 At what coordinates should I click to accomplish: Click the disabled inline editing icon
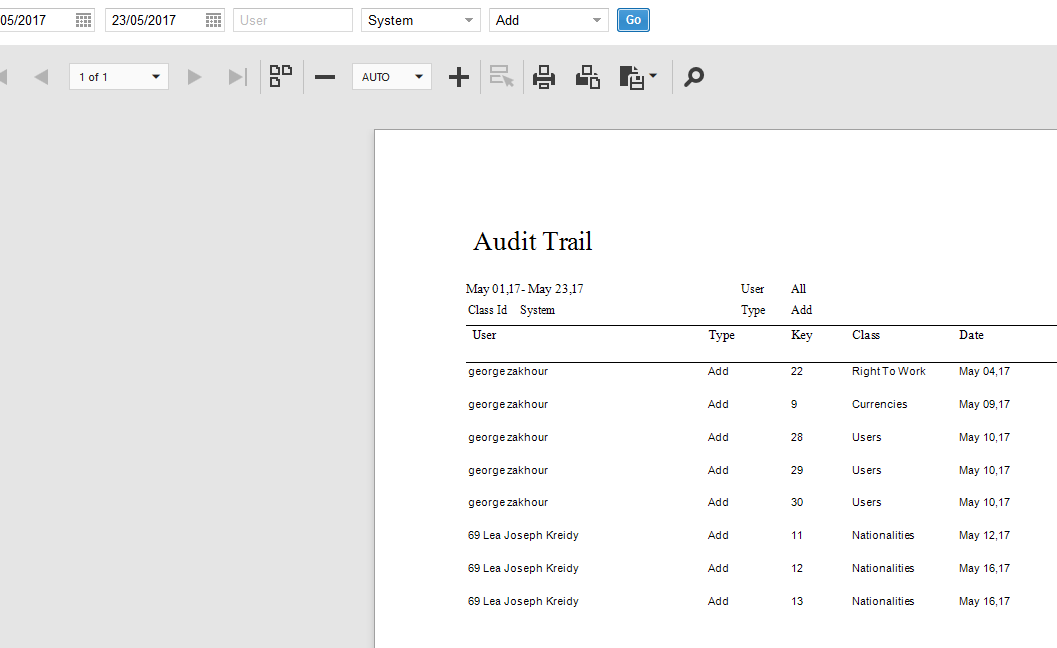[x=502, y=76]
